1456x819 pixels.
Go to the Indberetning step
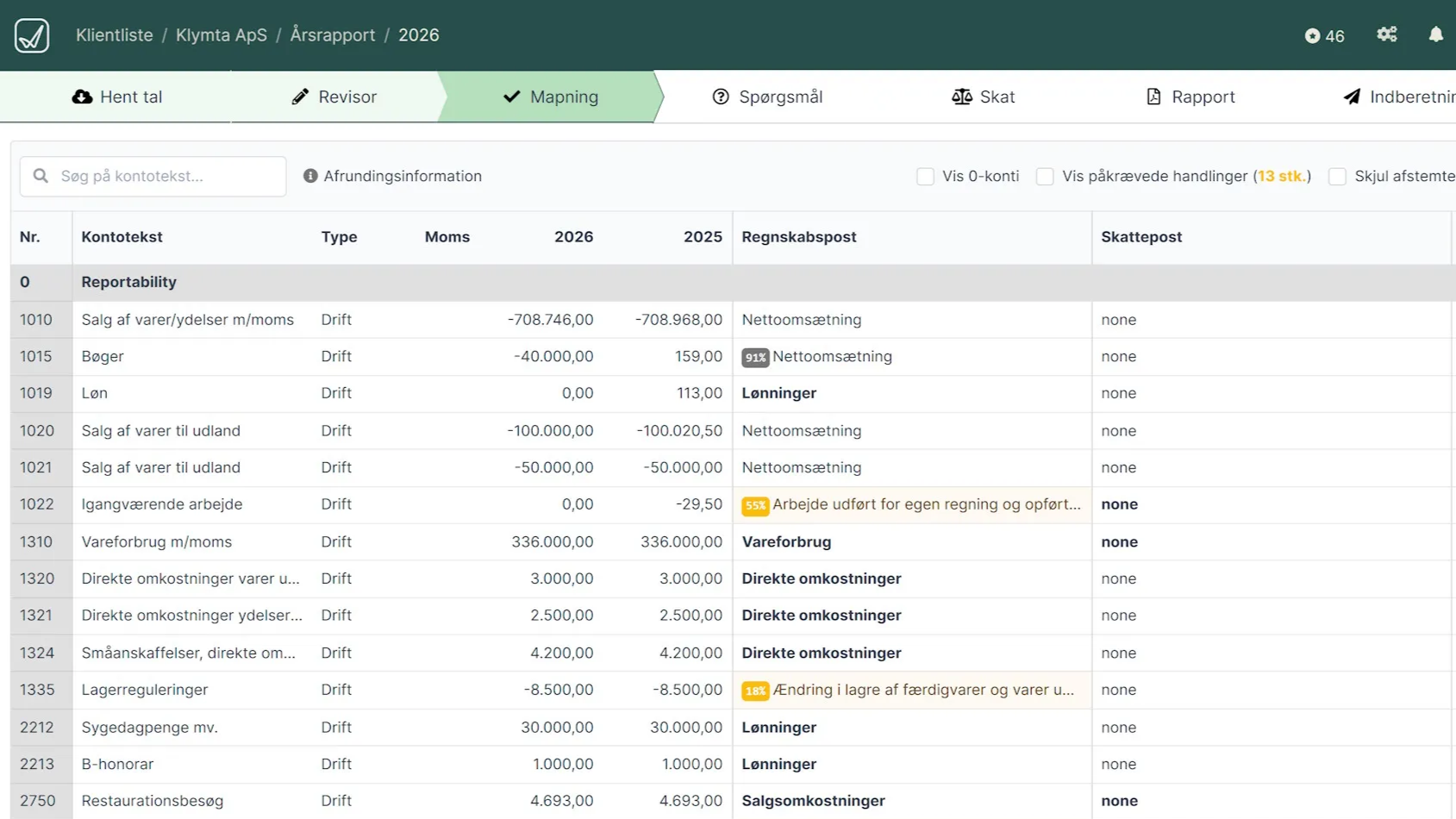tap(1399, 97)
